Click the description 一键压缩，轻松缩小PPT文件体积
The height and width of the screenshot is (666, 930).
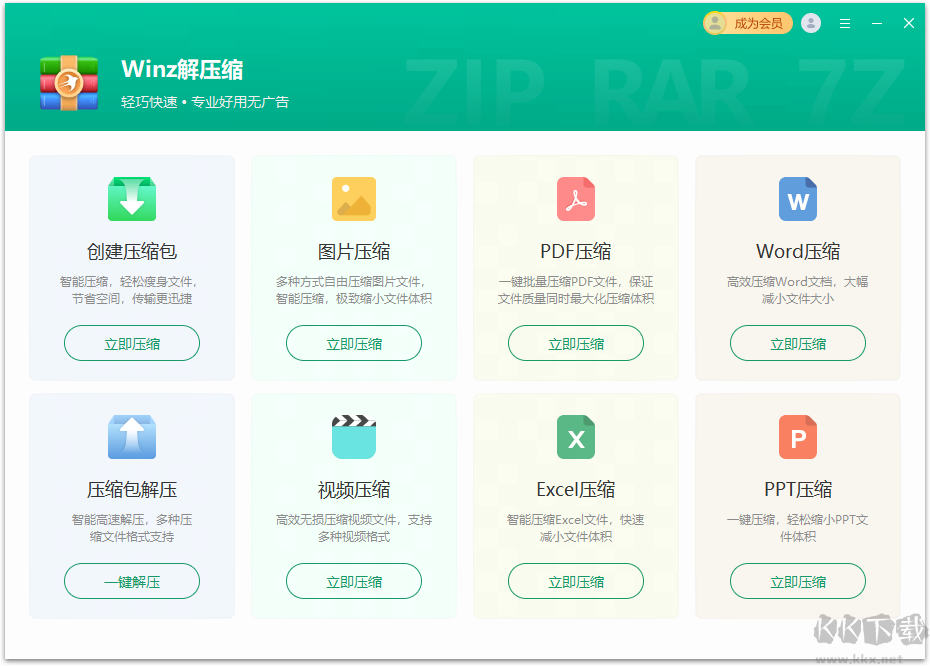[798, 528]
